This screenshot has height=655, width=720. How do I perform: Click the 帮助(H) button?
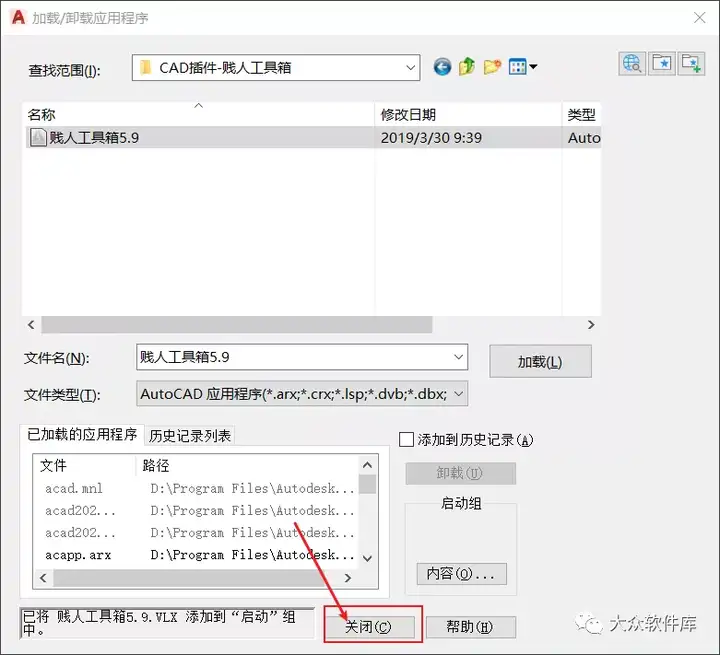470,627
